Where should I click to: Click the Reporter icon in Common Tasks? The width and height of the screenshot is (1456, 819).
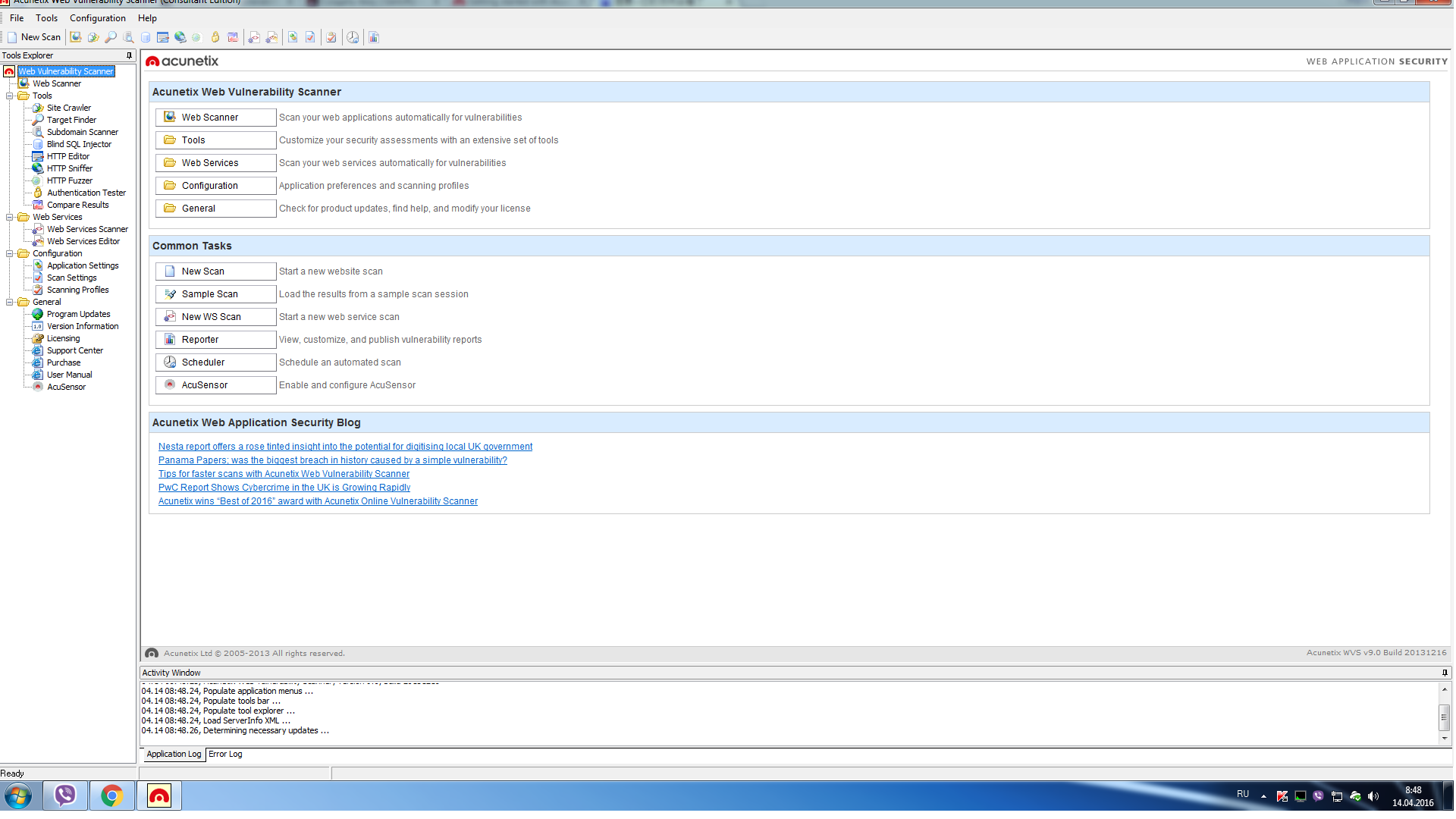(169, 339)
